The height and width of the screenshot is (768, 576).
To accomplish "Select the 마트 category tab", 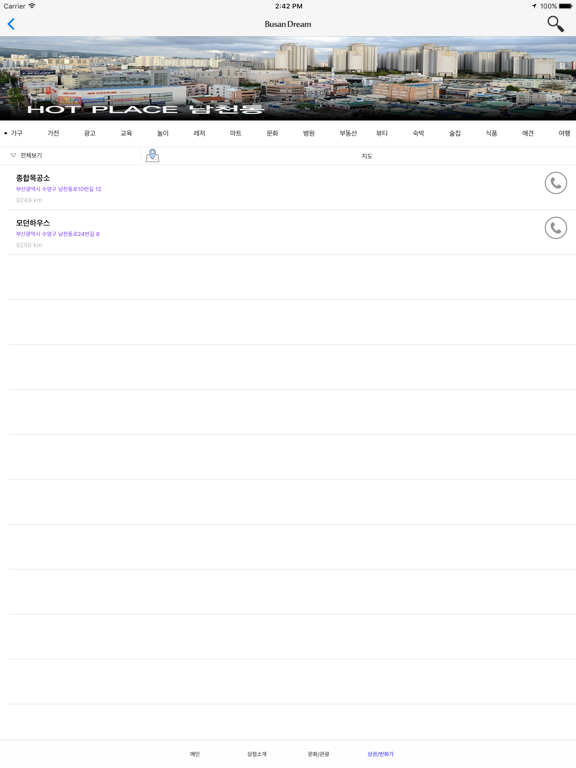I will pos(236,133).
